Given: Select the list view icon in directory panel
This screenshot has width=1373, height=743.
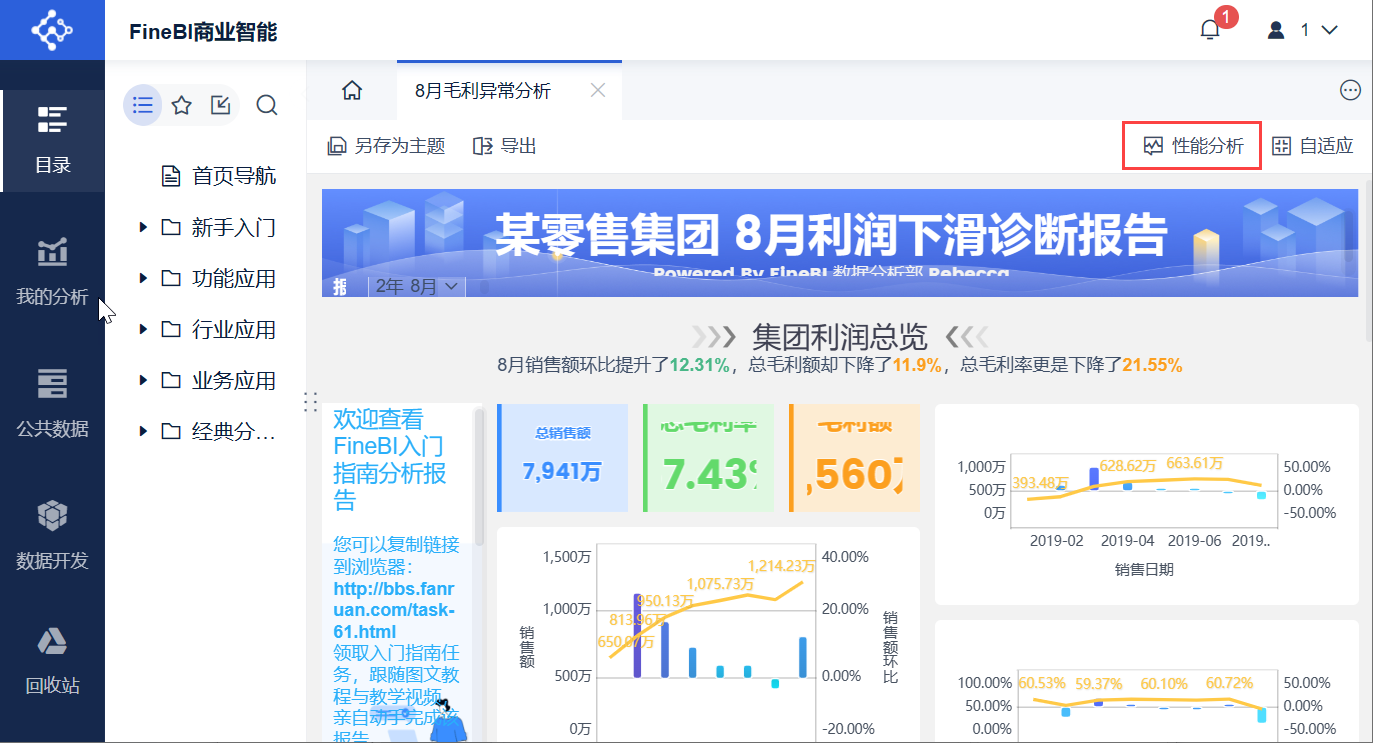Looking at the screenshot, I should [142, 105].
